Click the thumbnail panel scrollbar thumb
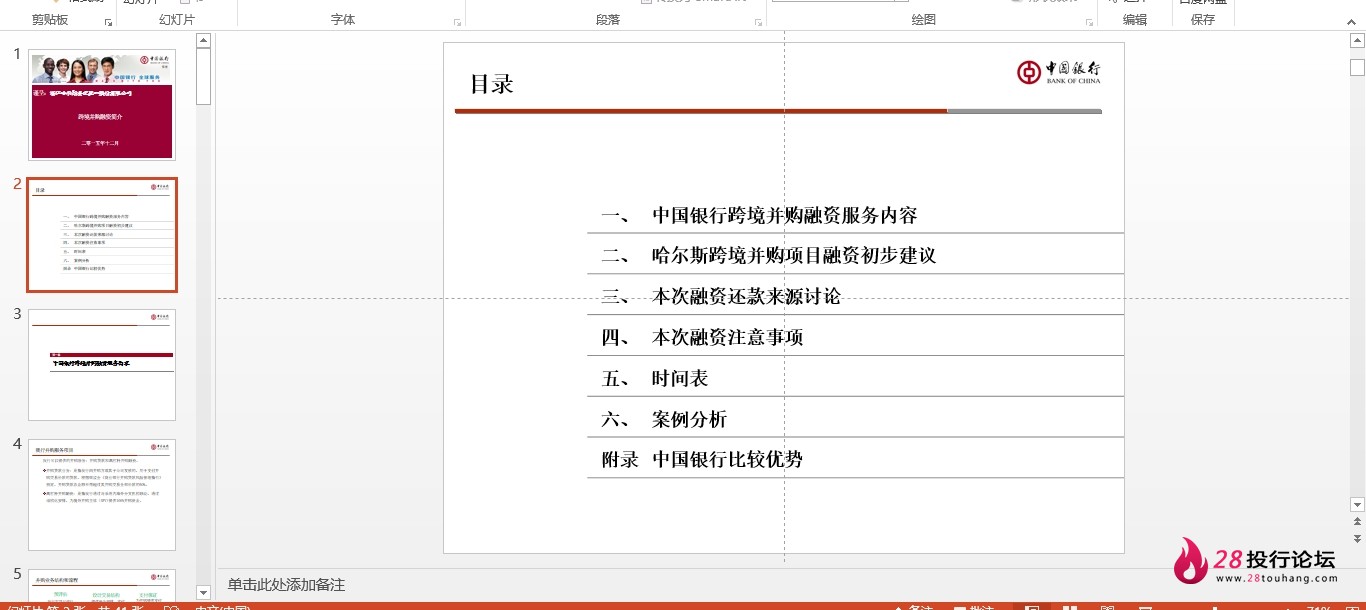This screenshot has width=1366, height=610. click(203, 77)
